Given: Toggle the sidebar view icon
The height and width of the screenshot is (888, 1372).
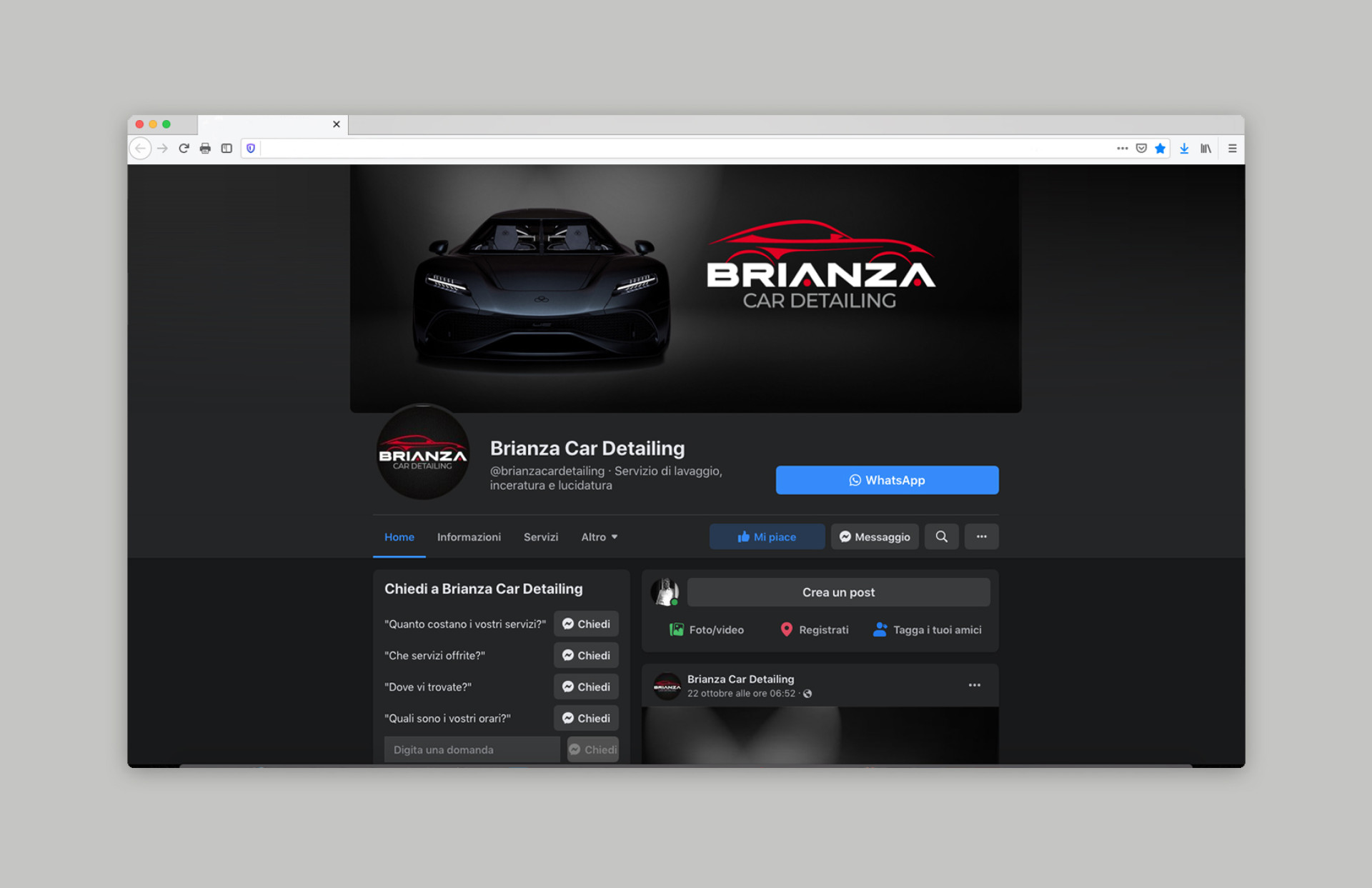Looking at the screenshot, I should coord(227,149).
